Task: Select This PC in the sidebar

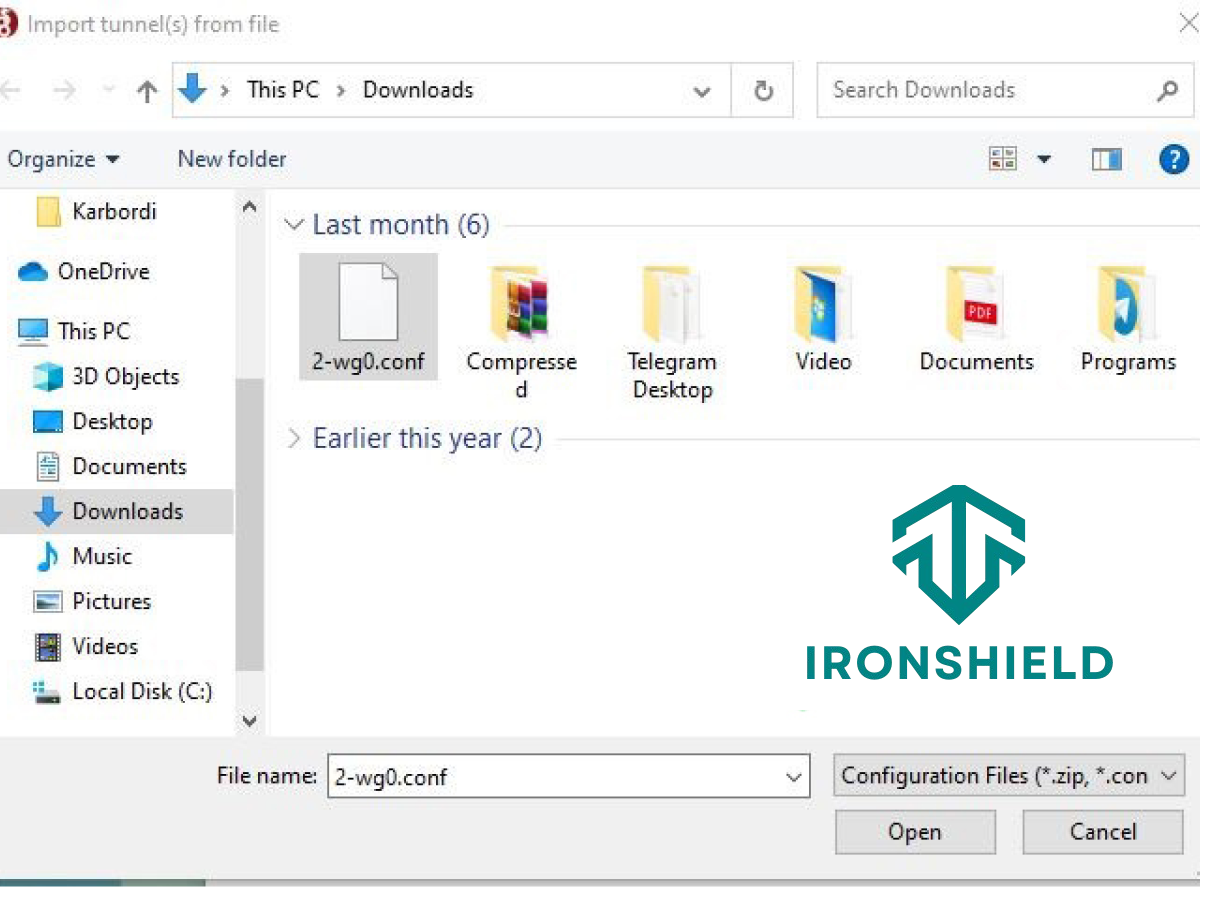Action: click(x=75, y=331)
